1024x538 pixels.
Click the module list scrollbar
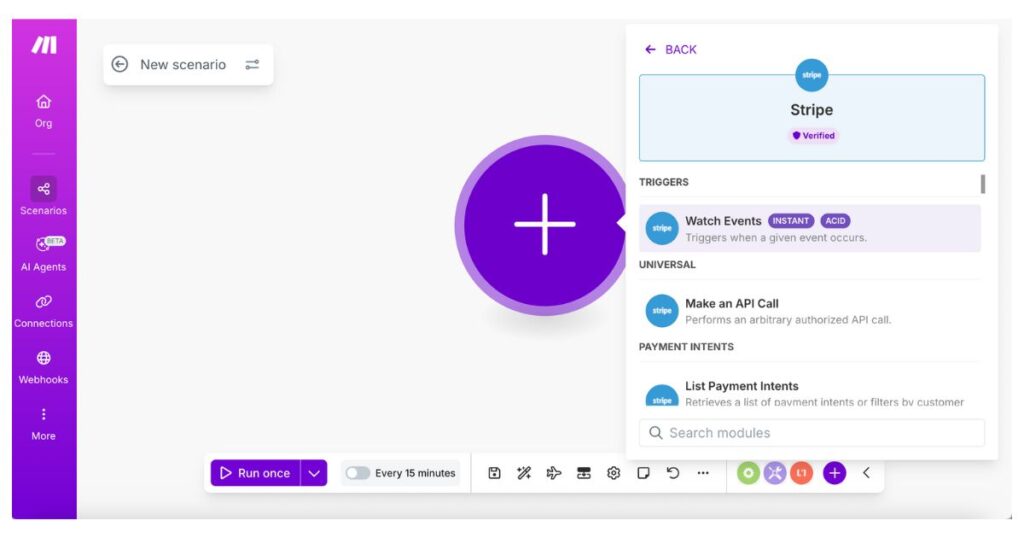[983, 184]
